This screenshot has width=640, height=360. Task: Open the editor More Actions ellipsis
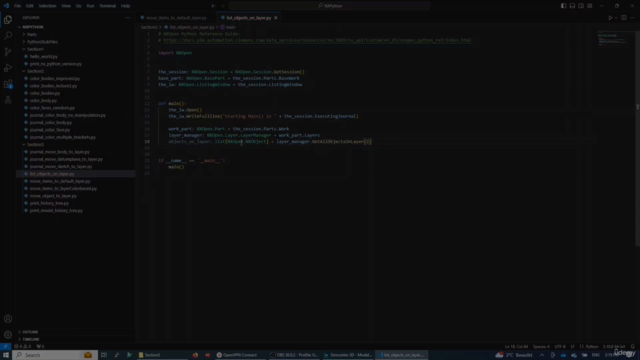(x=632, y=18)
